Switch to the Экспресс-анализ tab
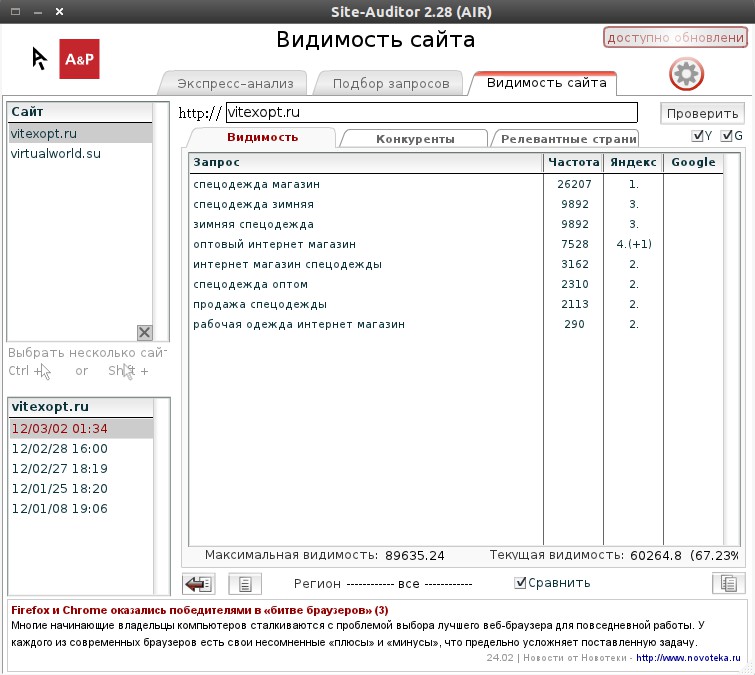 [x=235, y=83]
